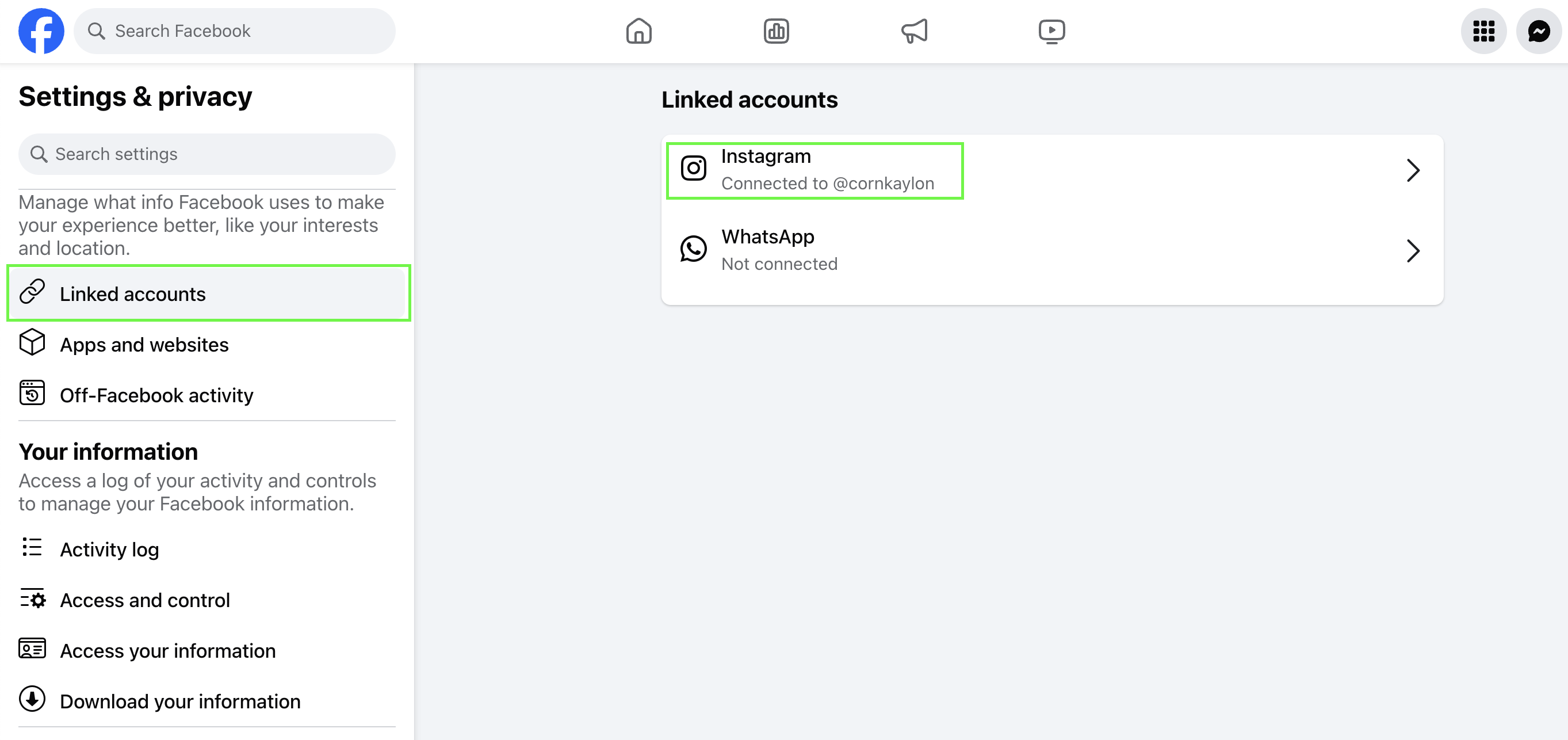The image size is (1568, 740).
Task: Open the Marketplace icon in top navigation
Action: pos(776,30)
